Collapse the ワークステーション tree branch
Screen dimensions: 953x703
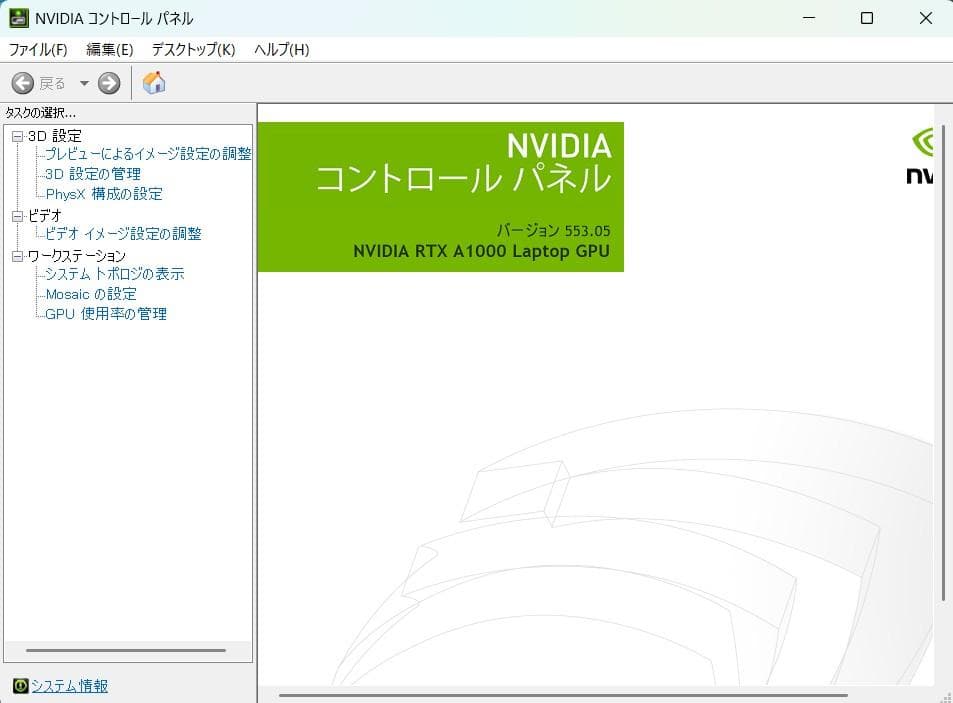tap(17, 255)
